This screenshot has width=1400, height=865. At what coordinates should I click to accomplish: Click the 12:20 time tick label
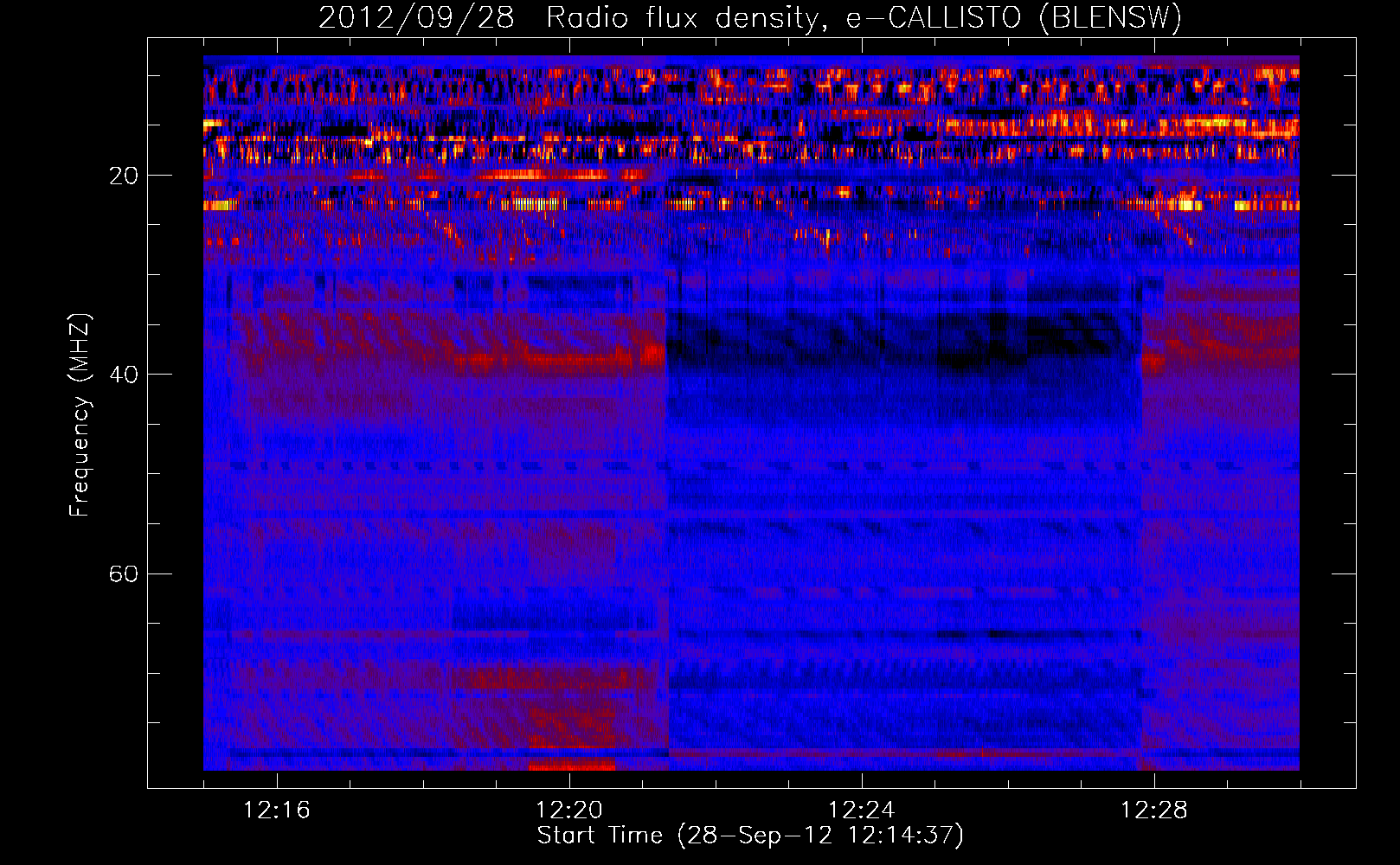pyautogui.click(x=569, y=810)
